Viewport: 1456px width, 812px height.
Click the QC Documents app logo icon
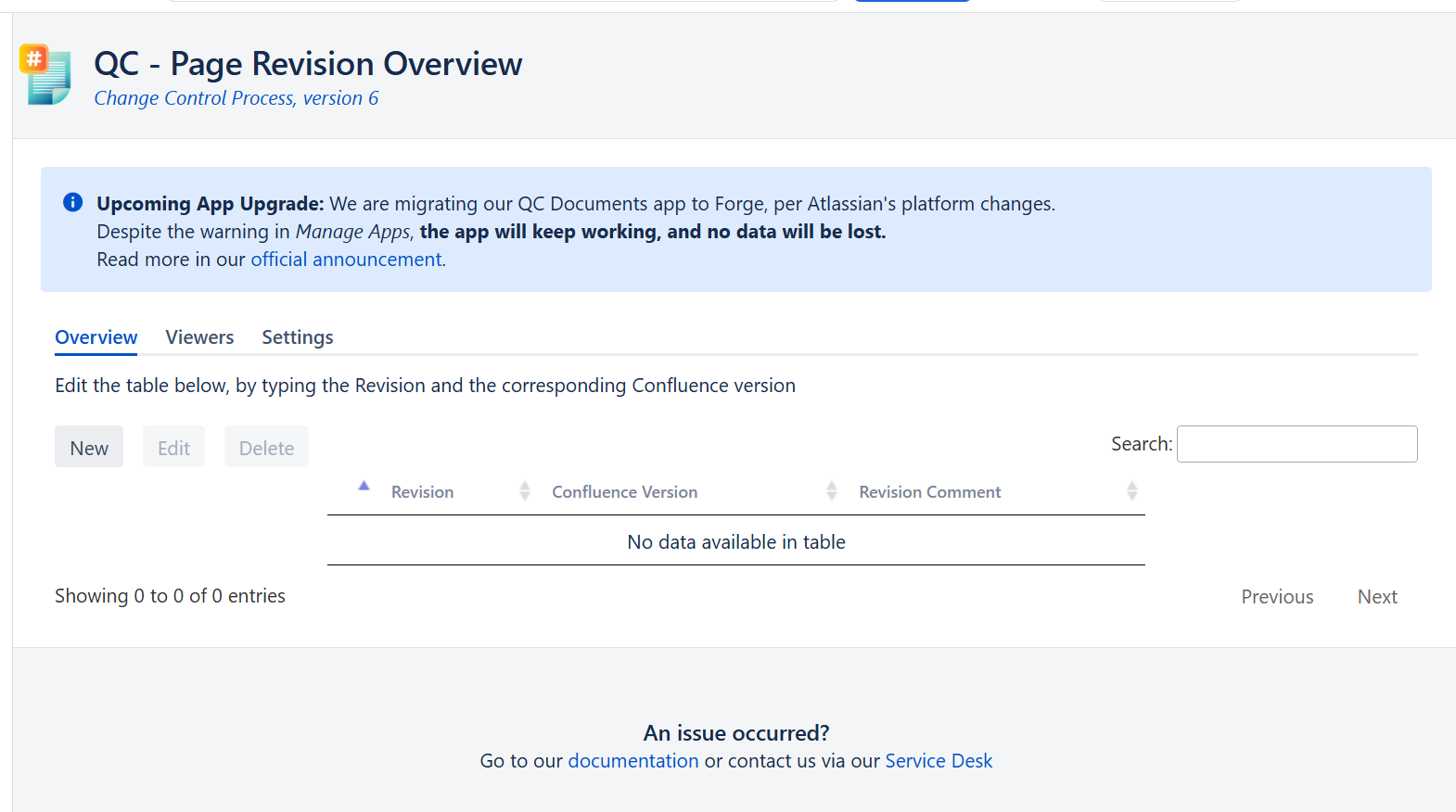tap(45, 75)
